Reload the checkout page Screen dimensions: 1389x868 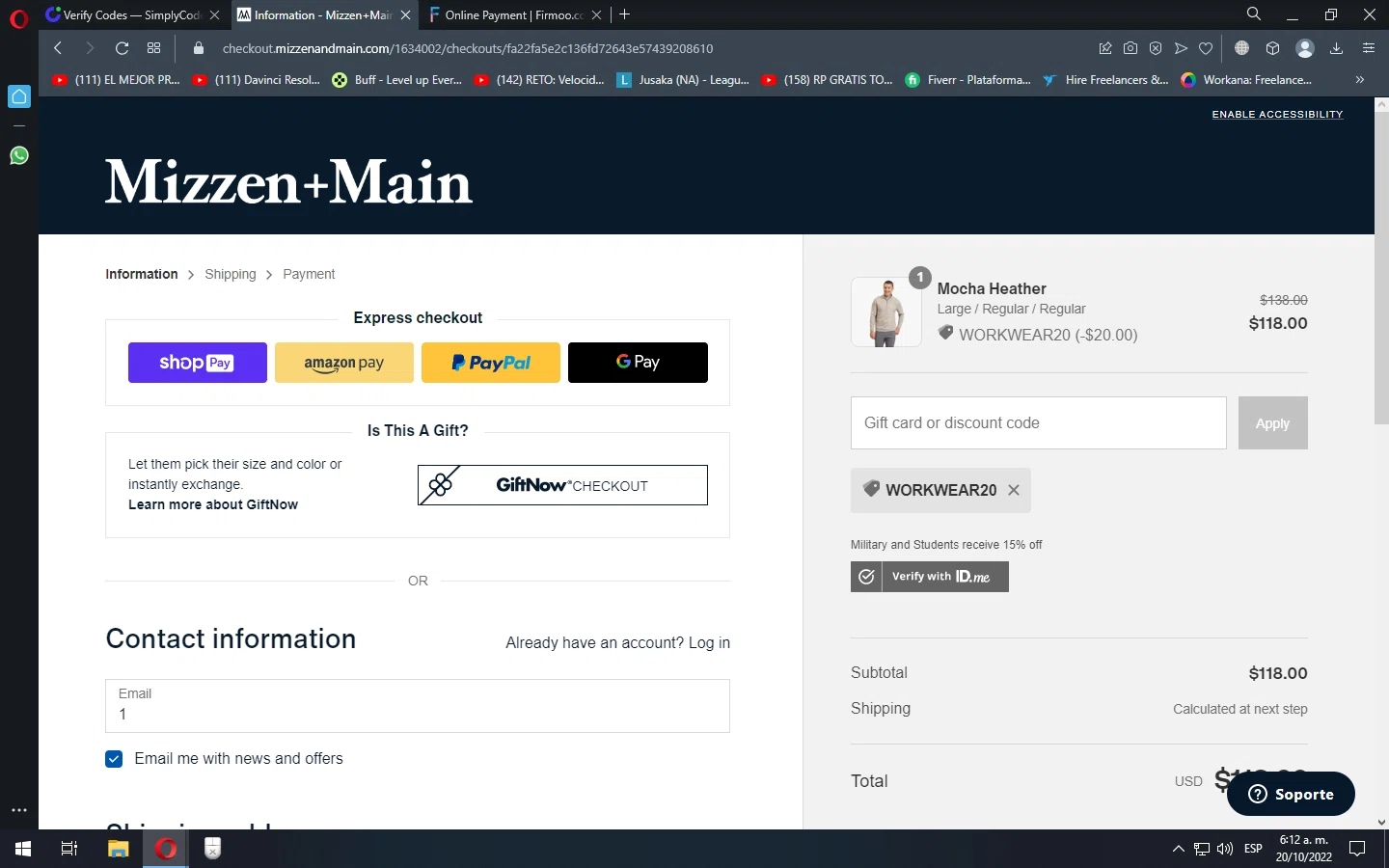coord(122,48)
